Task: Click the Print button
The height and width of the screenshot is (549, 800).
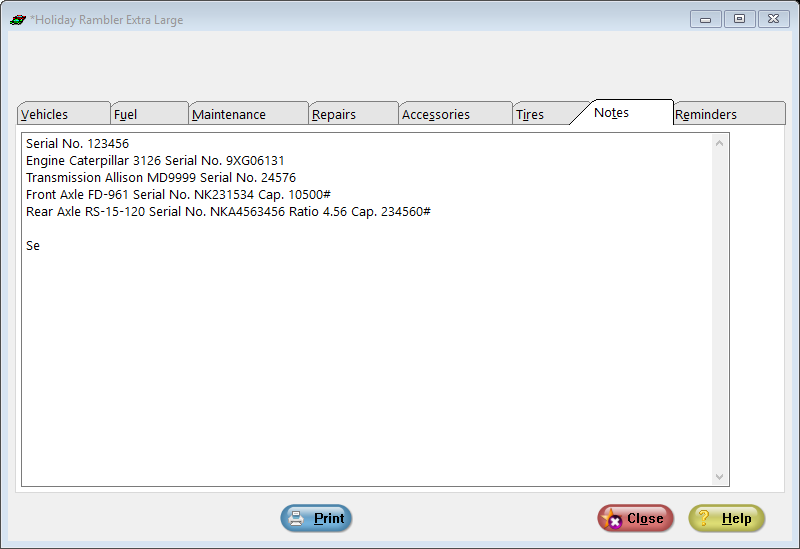Action: [x=316, y=518]
